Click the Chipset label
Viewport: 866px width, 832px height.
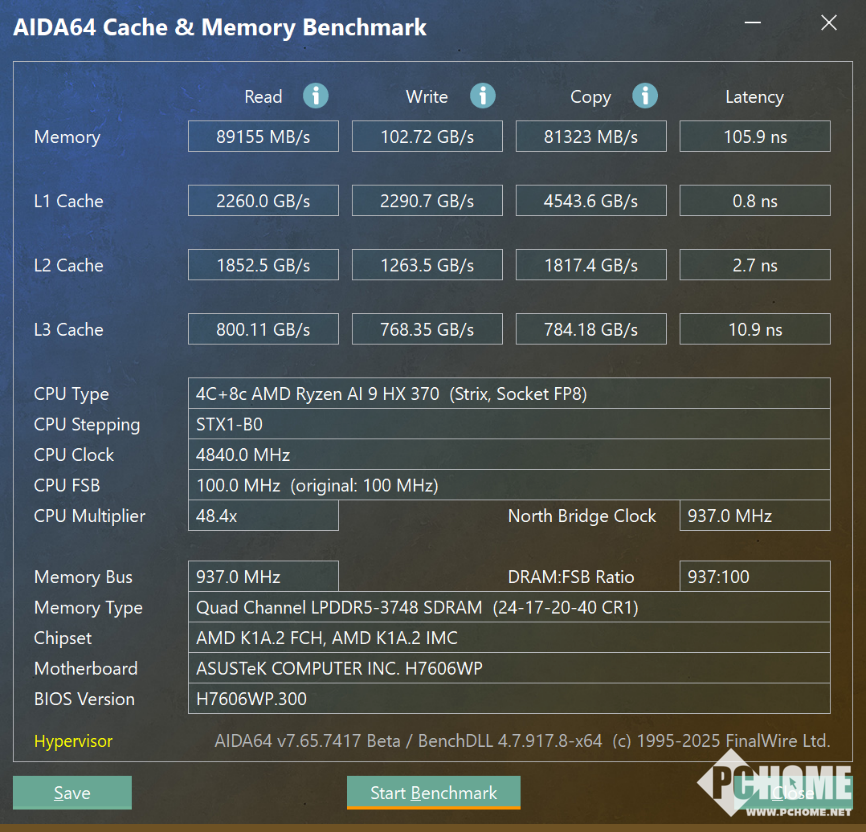coord(62,638)
